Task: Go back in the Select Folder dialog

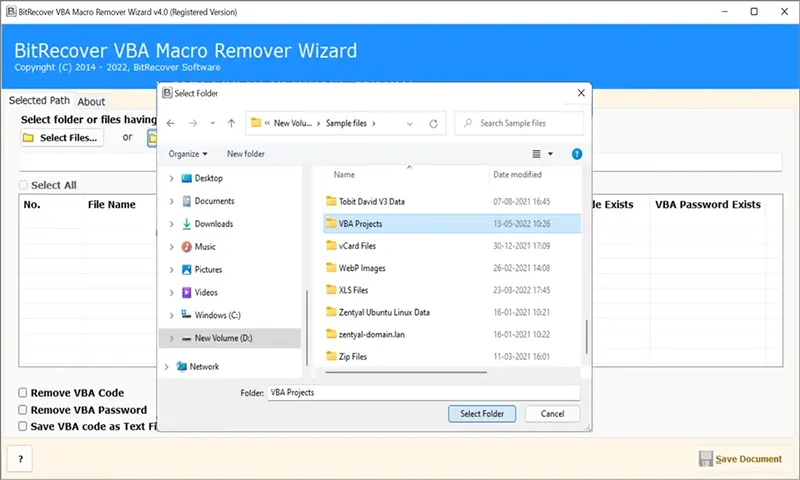Action: coord(170,123)
